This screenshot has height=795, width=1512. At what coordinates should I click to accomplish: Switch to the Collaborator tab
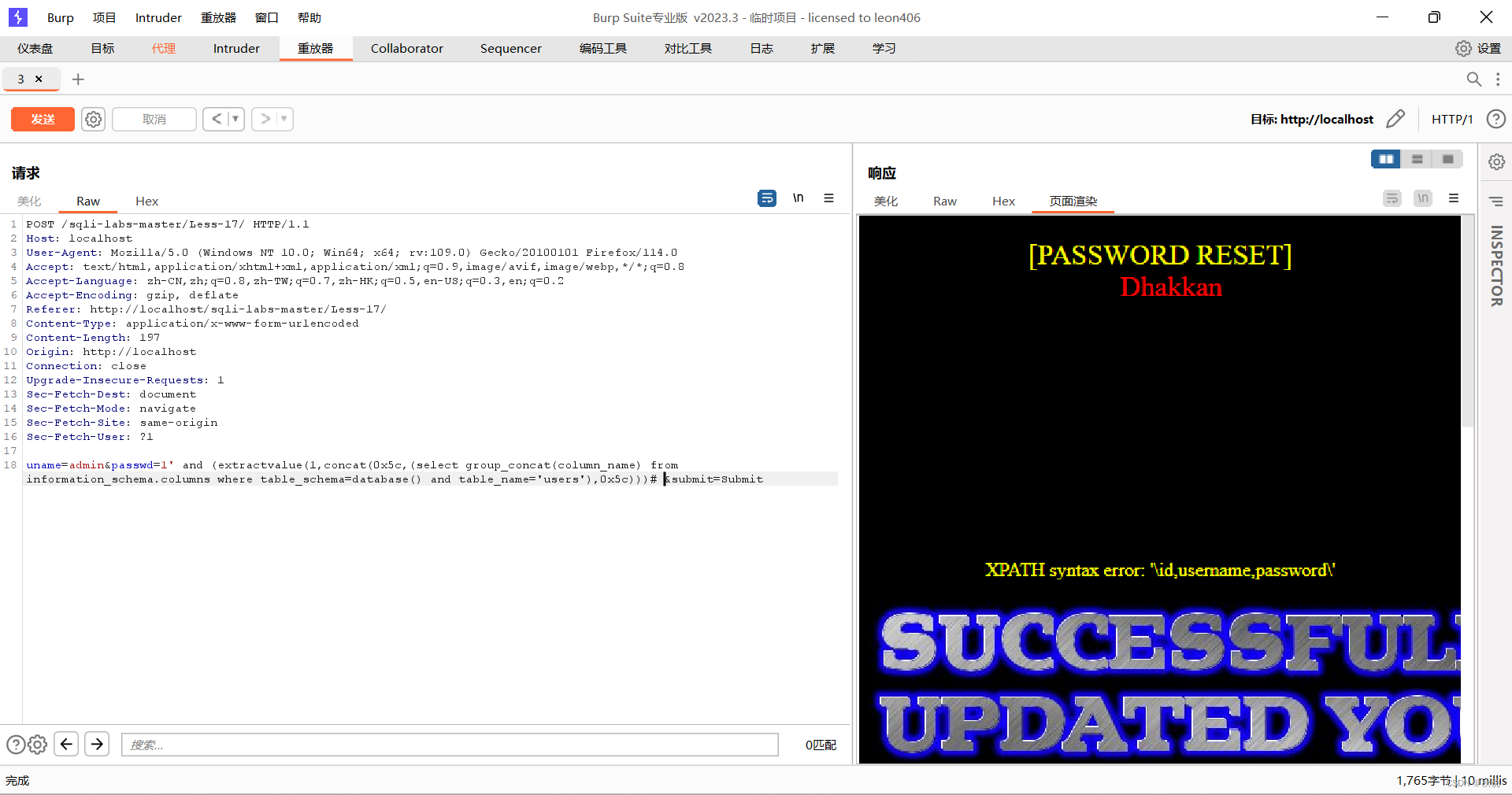[x=407, y=49]
